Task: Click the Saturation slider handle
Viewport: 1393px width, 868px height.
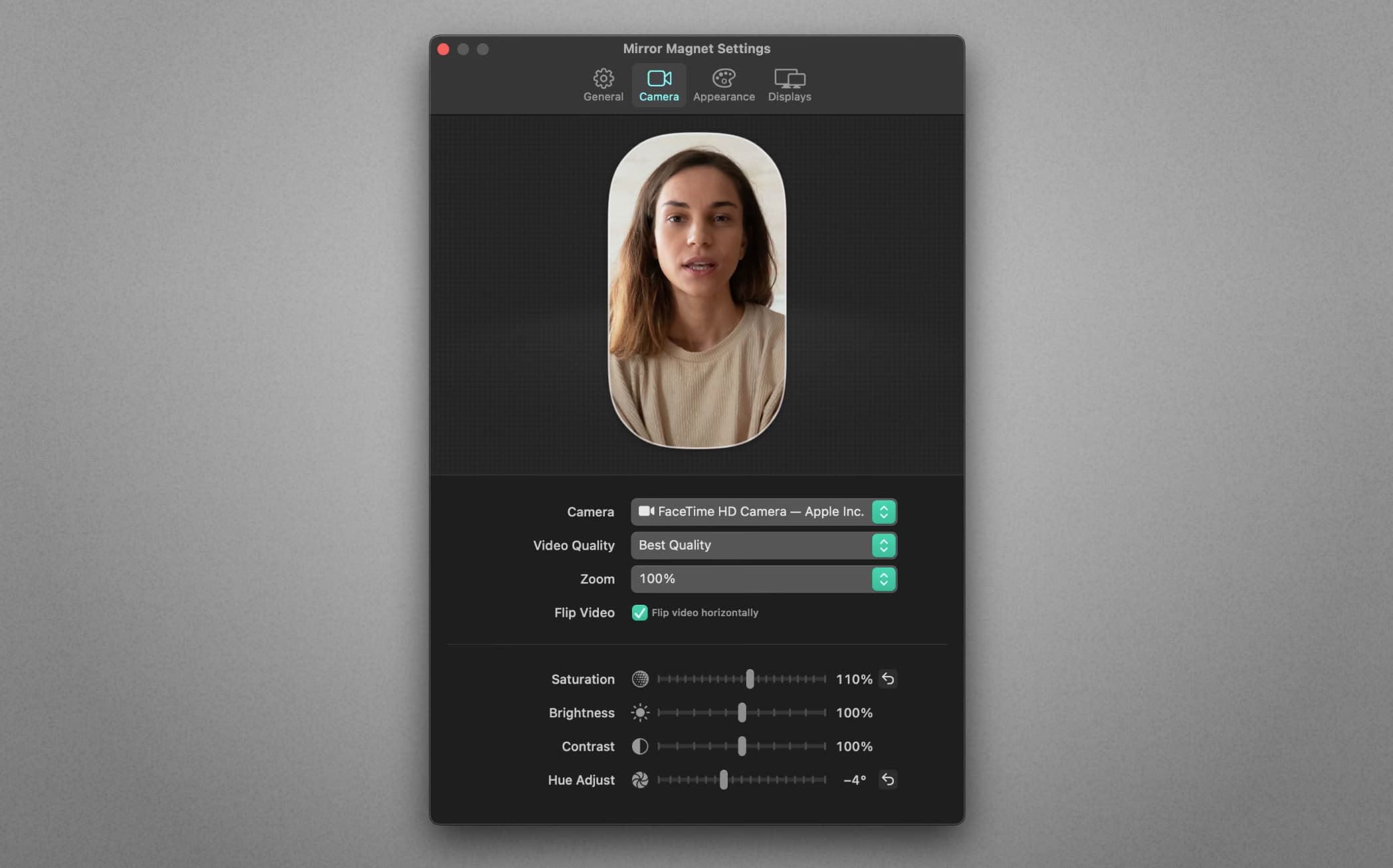Action: (x=750, y=679)
